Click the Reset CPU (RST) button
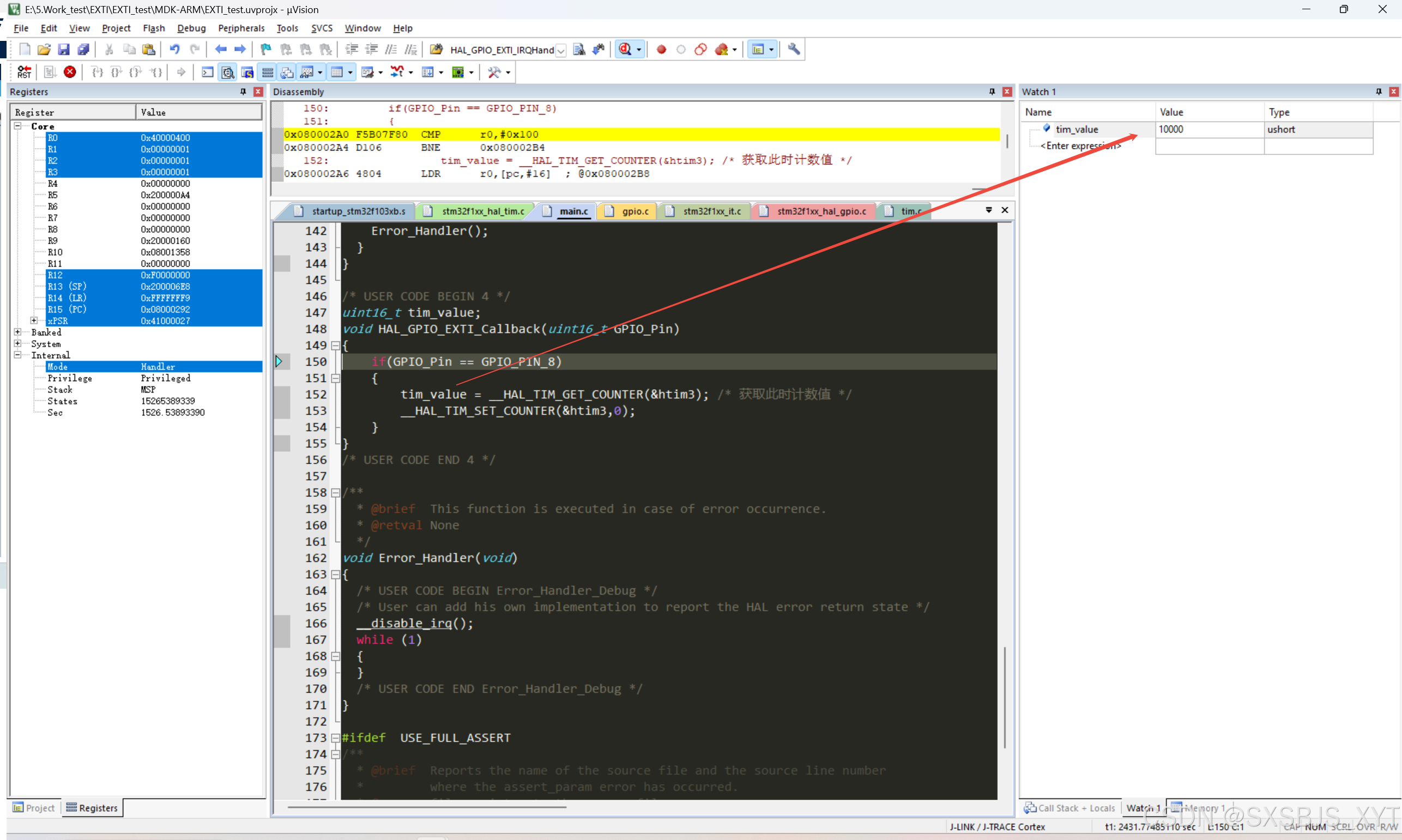 tap(25, 72)
